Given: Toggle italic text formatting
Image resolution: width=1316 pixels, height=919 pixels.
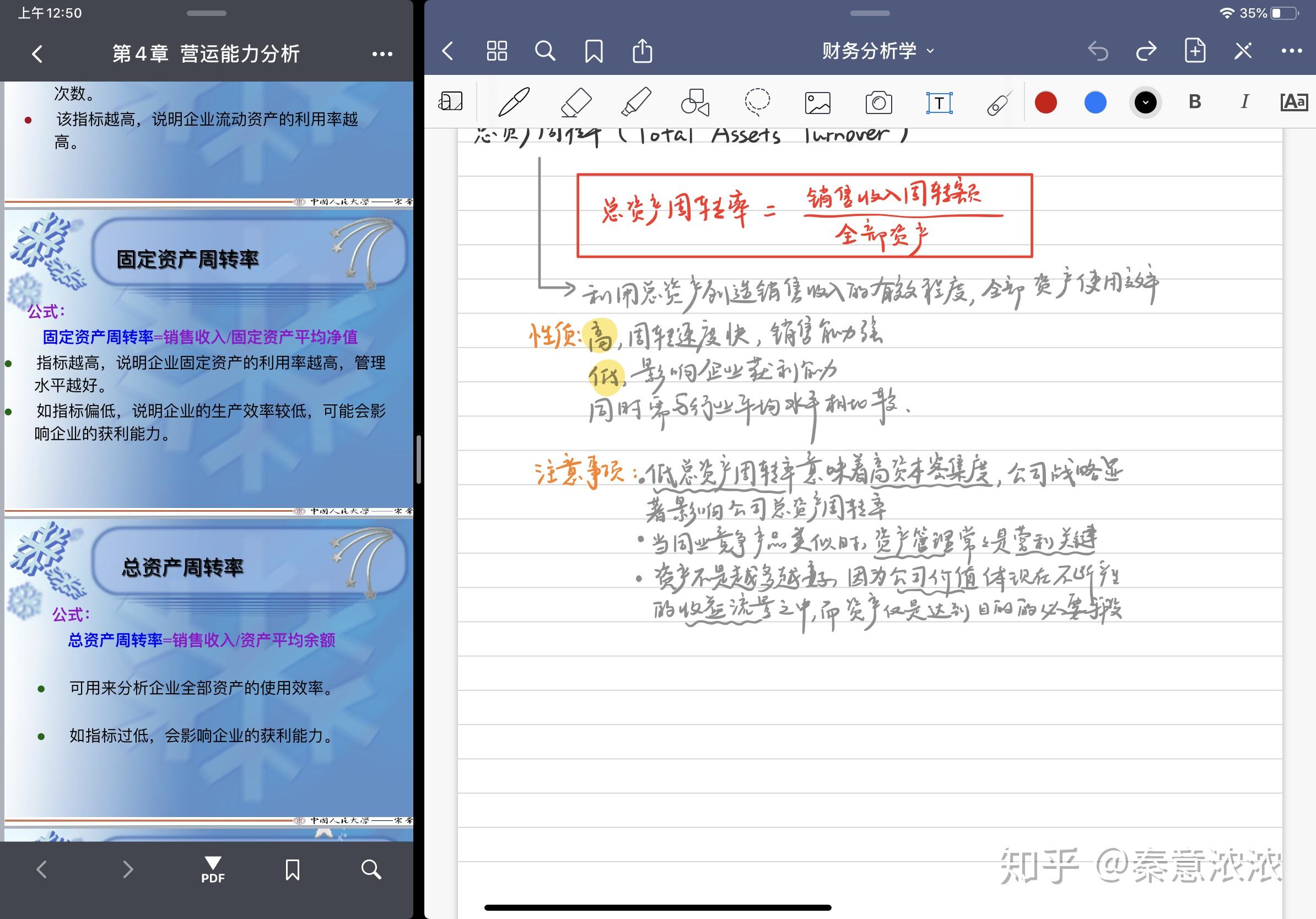Looking at the screenshot, I should (1244, 102).
